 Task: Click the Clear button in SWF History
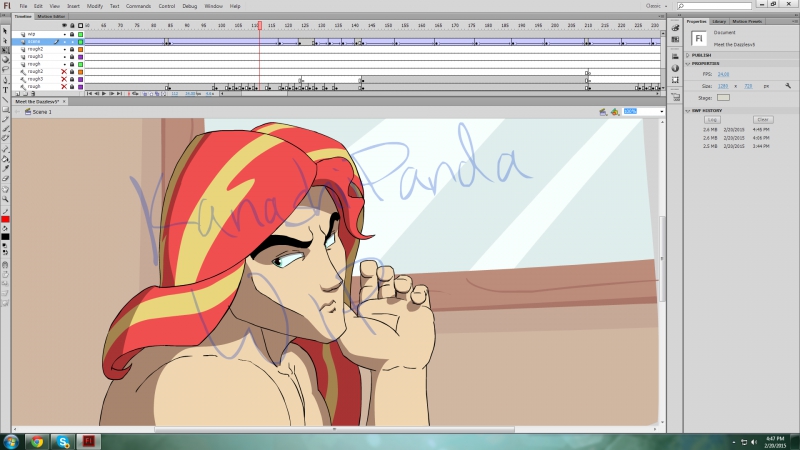763,120
